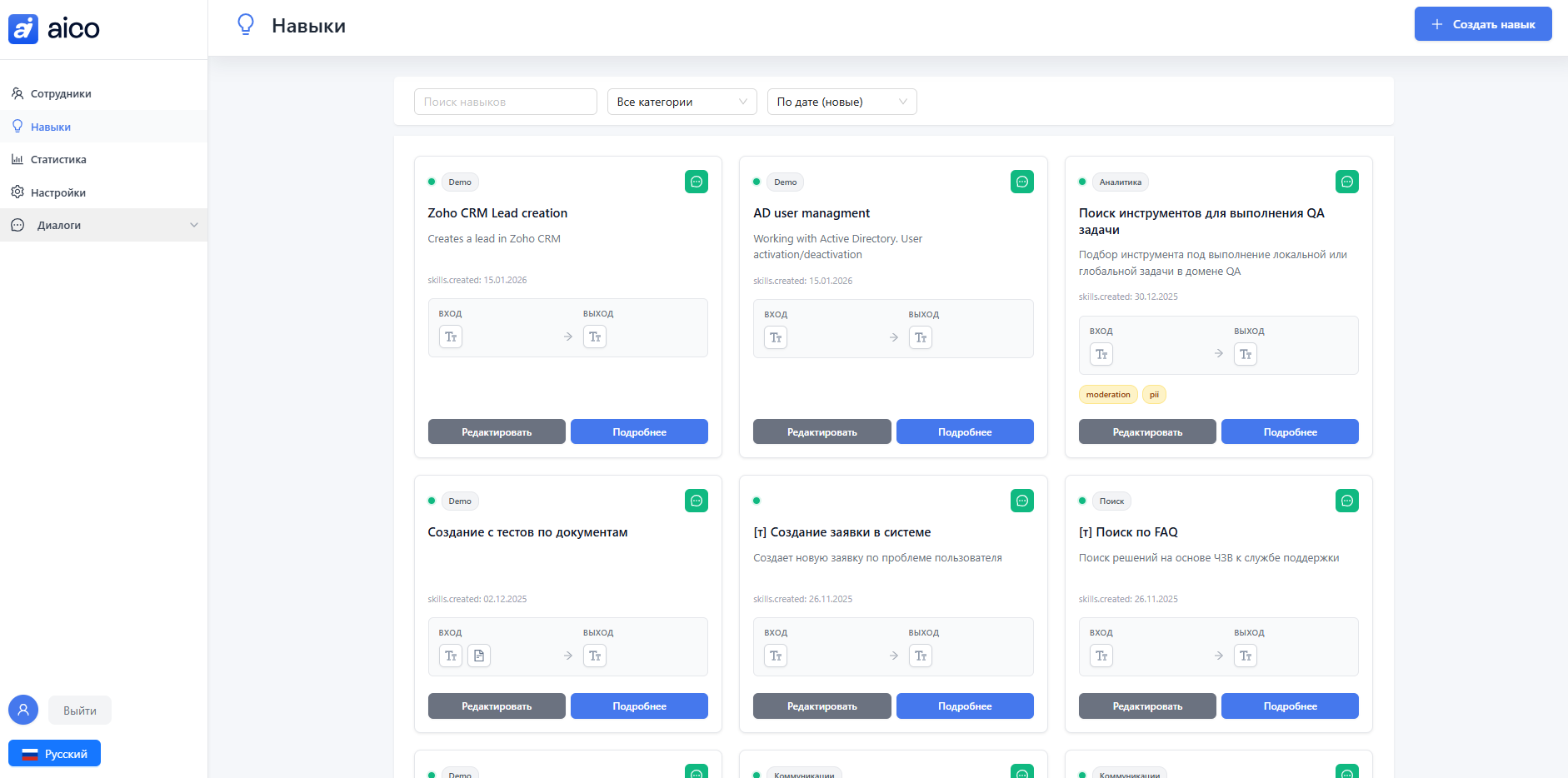Viewport: 1568px width, 778px height.
Task: Select Навыки in the sidebar
Action: click(x=103, y=127)
